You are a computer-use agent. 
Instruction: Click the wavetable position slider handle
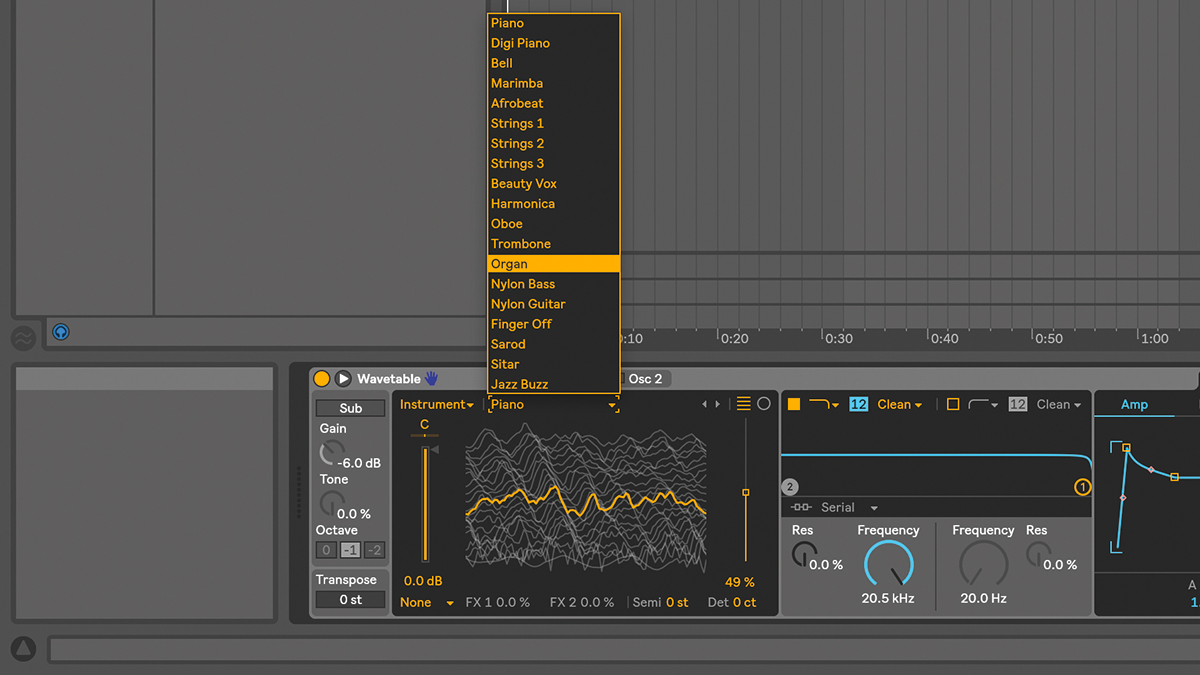(745, 492)
